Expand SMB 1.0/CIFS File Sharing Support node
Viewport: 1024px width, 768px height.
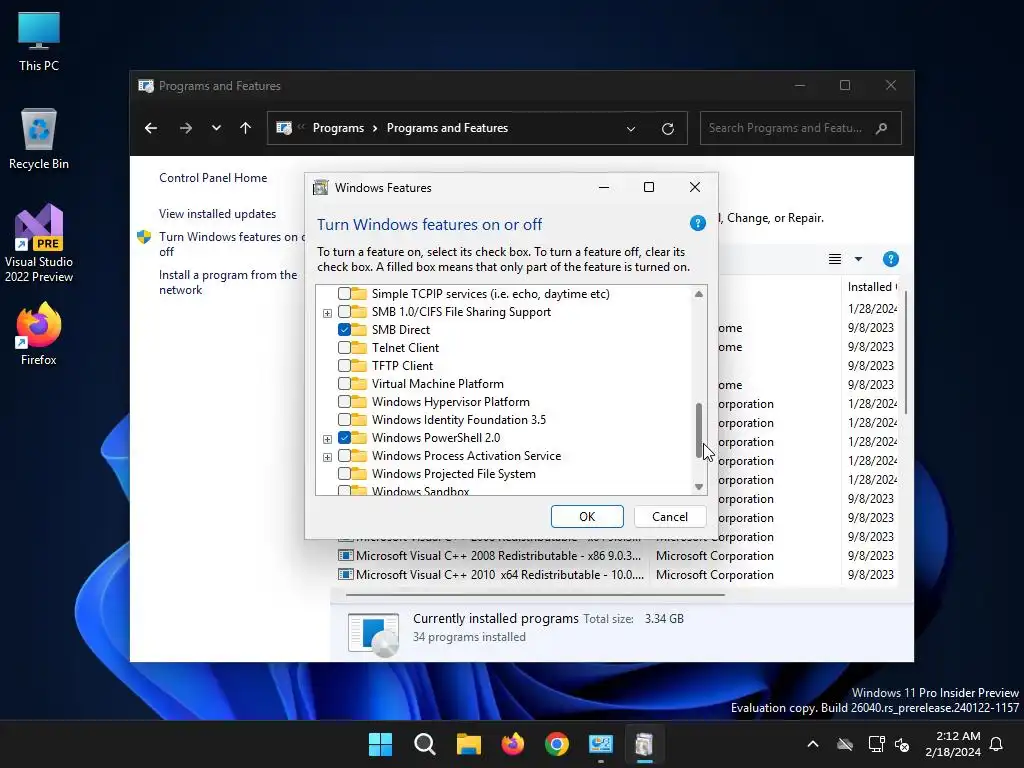coord(327,313)
